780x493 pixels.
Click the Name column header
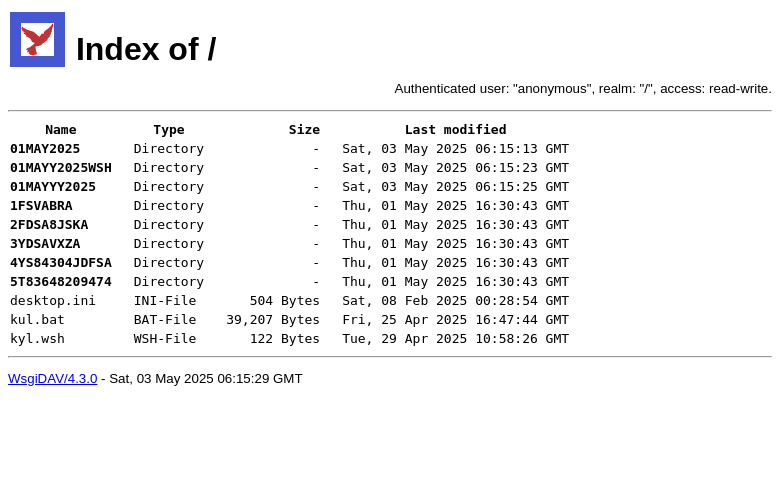point(61,130)
